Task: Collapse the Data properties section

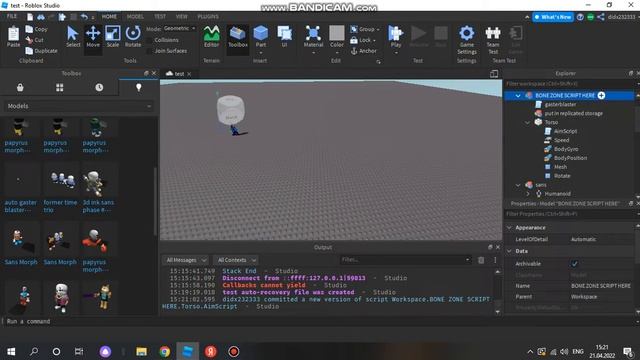Action: (x=509, y=251)
